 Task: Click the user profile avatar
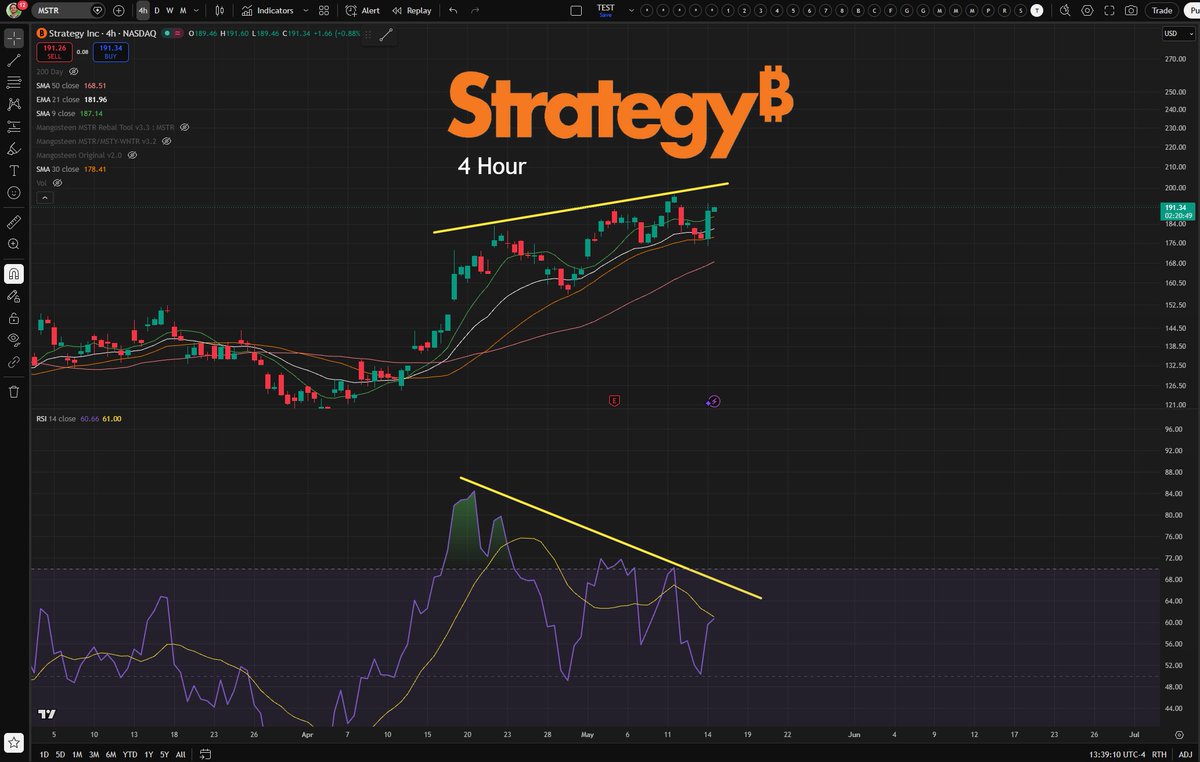pyautogui.click(x=13, y=10)
